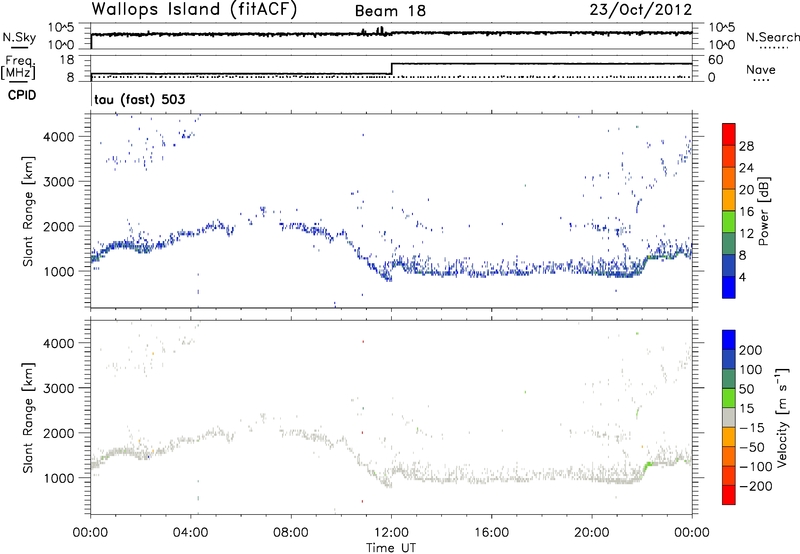Click the "Freq. [MHz]" axis label
Image resolution: width=800 pixels, height=554 pixels.
[x=20, y=68]
